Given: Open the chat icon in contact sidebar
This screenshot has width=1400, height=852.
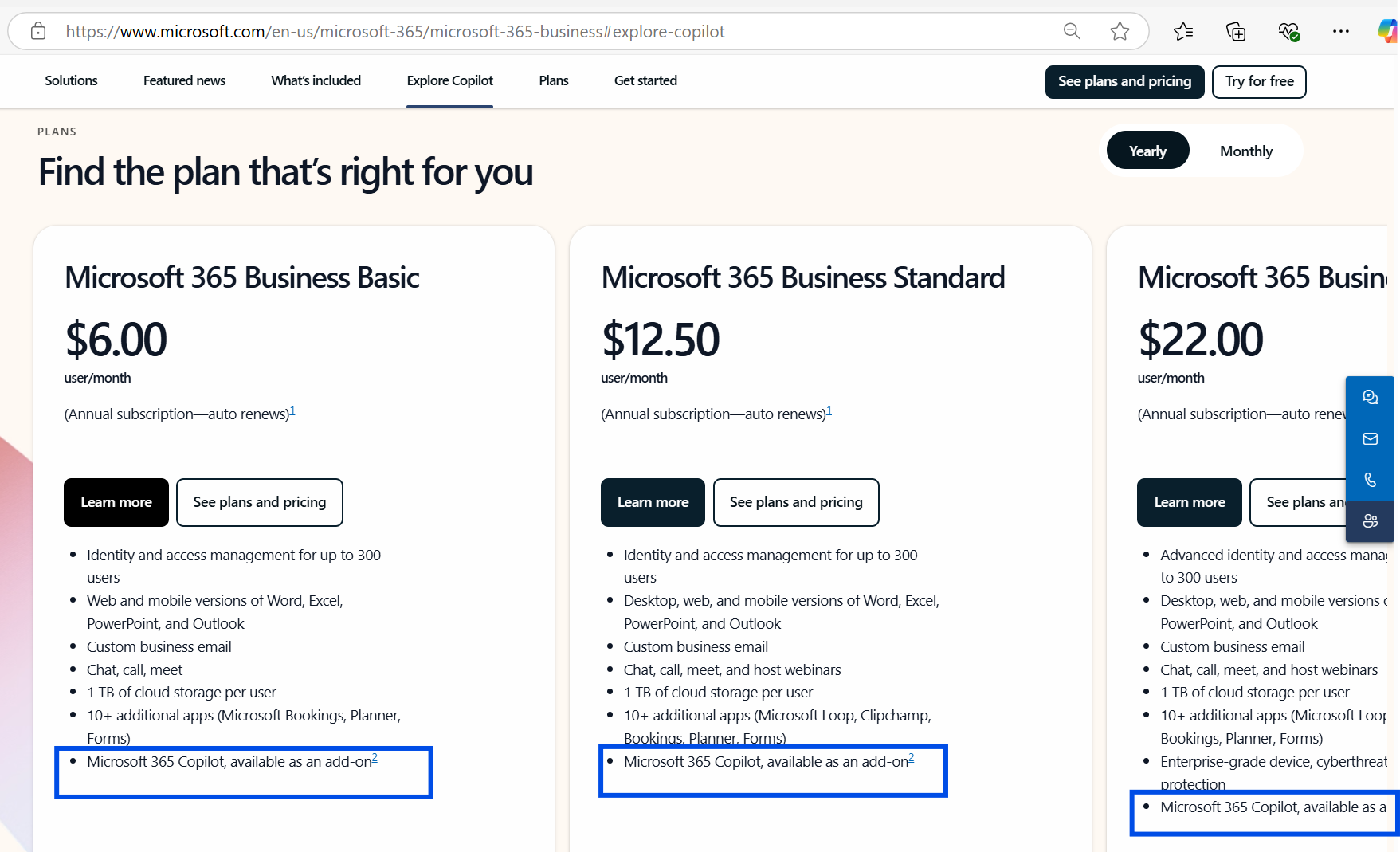Looking at the screenshot, I should point(1370,397).
